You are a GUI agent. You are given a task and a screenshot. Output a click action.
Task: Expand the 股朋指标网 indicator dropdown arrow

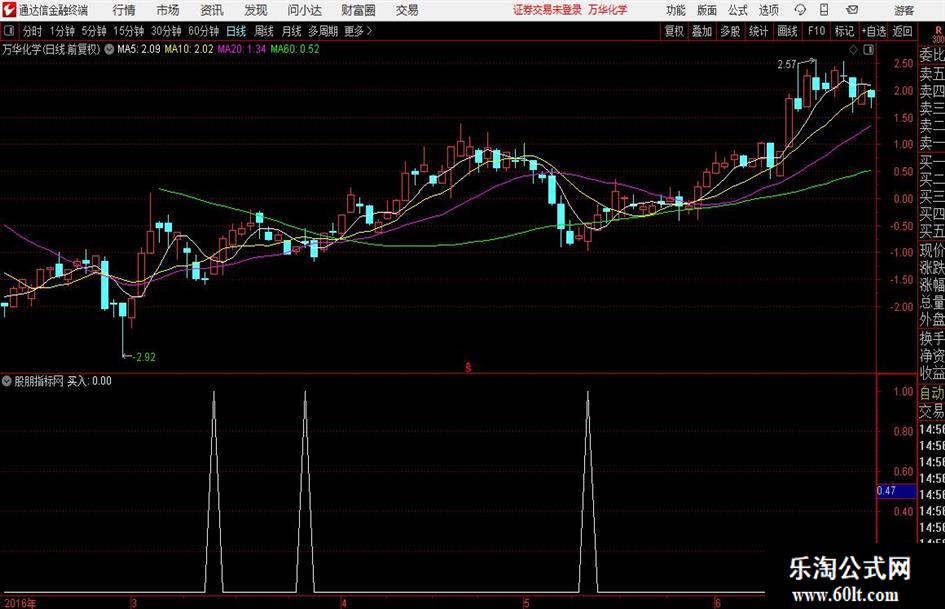point(7,381)
